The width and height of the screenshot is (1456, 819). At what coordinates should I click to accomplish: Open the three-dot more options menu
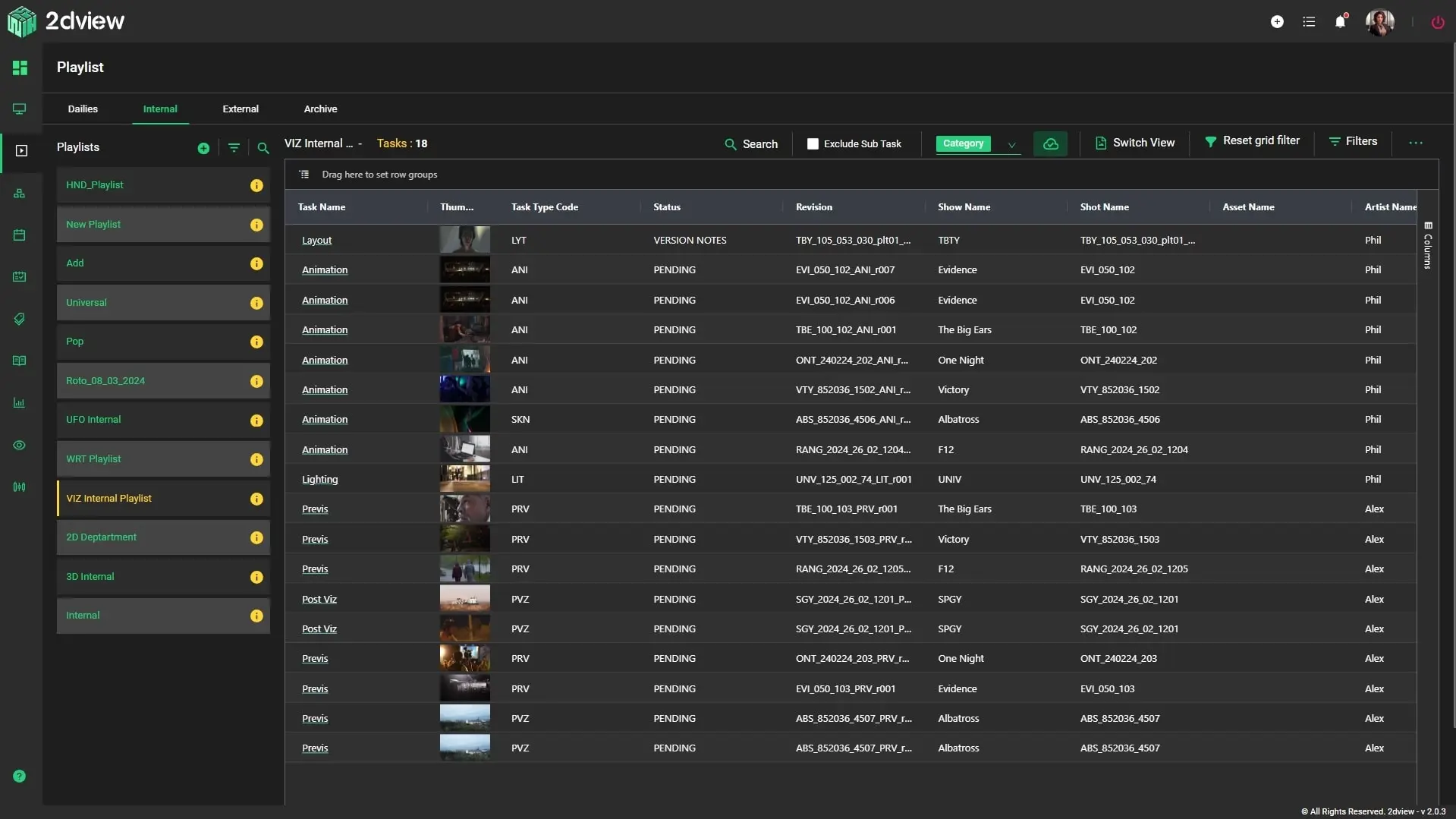point(1416,143)
